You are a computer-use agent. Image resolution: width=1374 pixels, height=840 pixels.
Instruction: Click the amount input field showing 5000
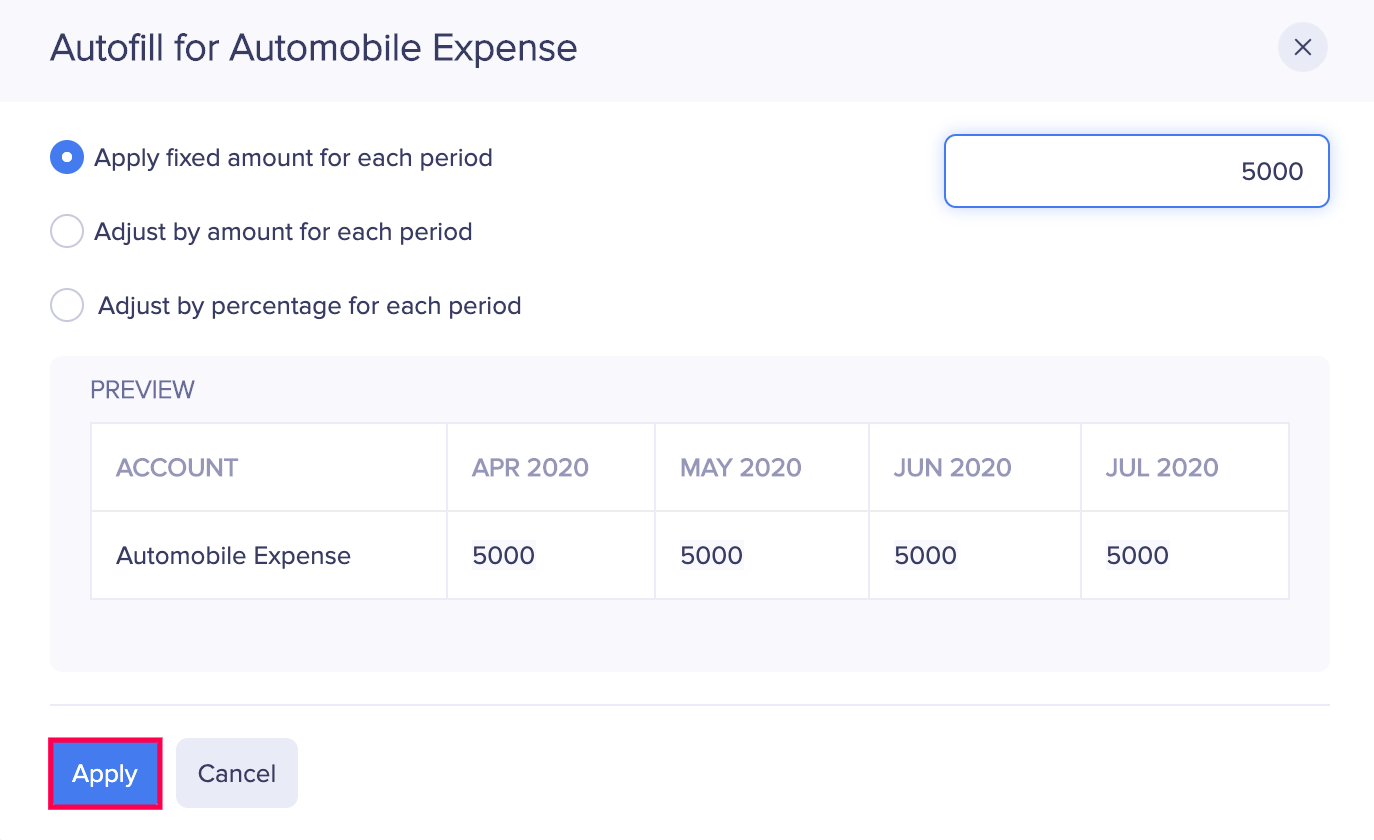click(x=1136, y=170)
